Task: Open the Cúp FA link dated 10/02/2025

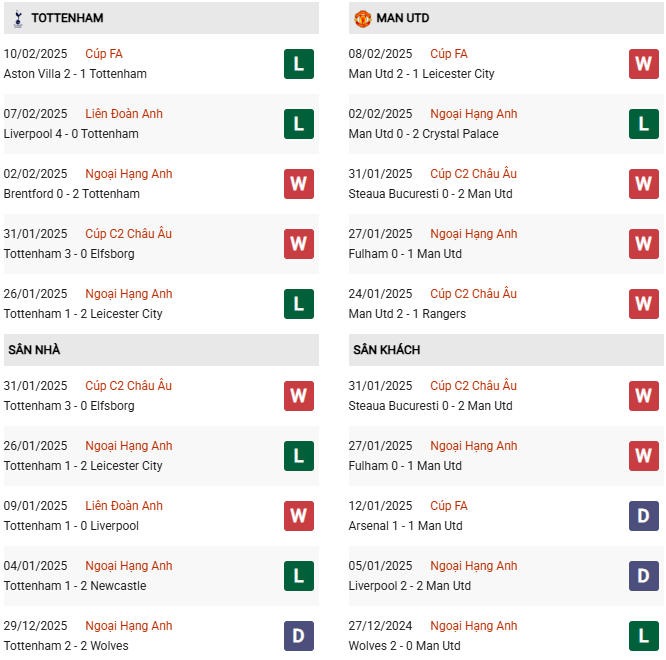Action: click(104, 54)
